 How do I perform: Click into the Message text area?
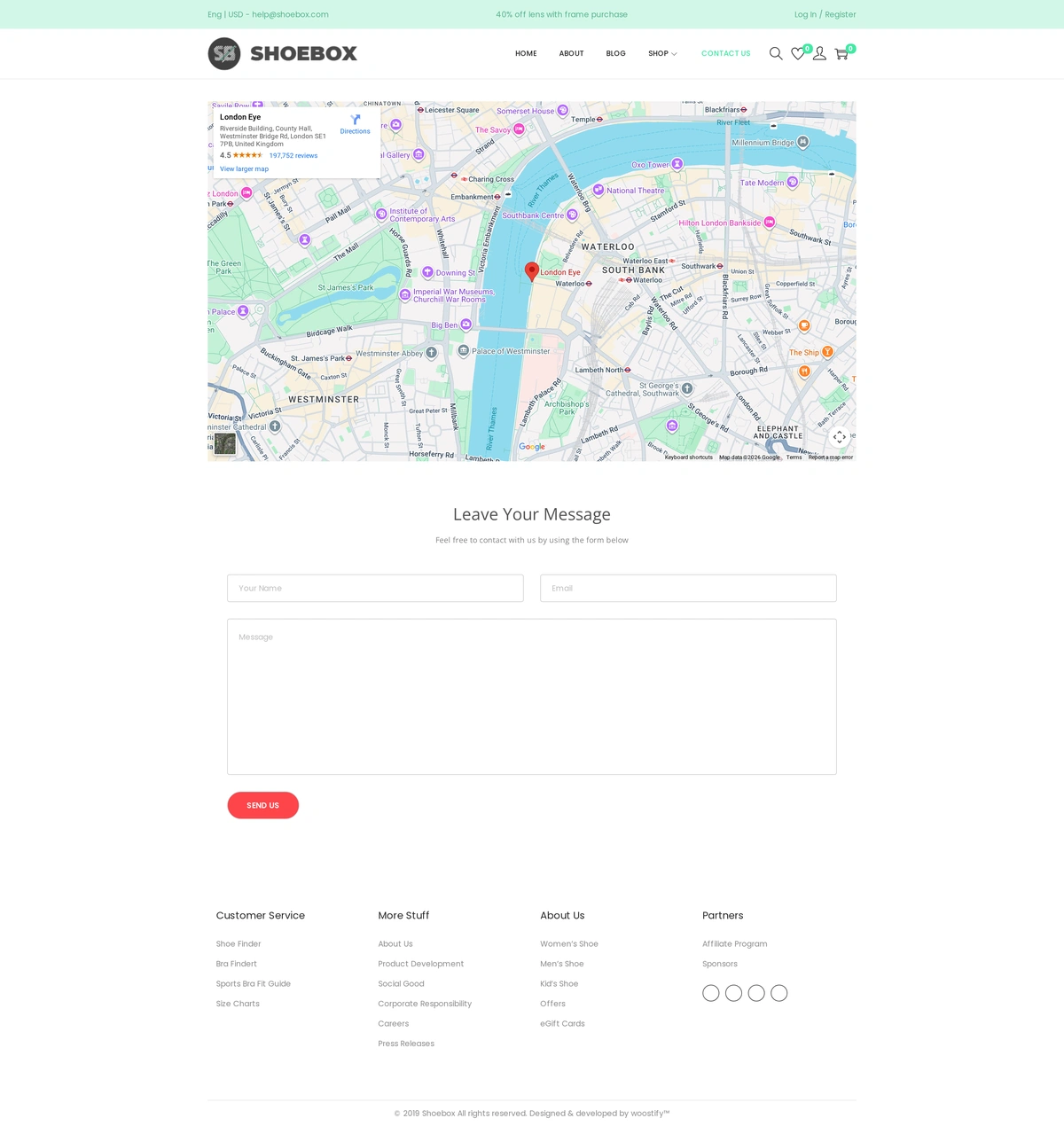pos(532,697)
